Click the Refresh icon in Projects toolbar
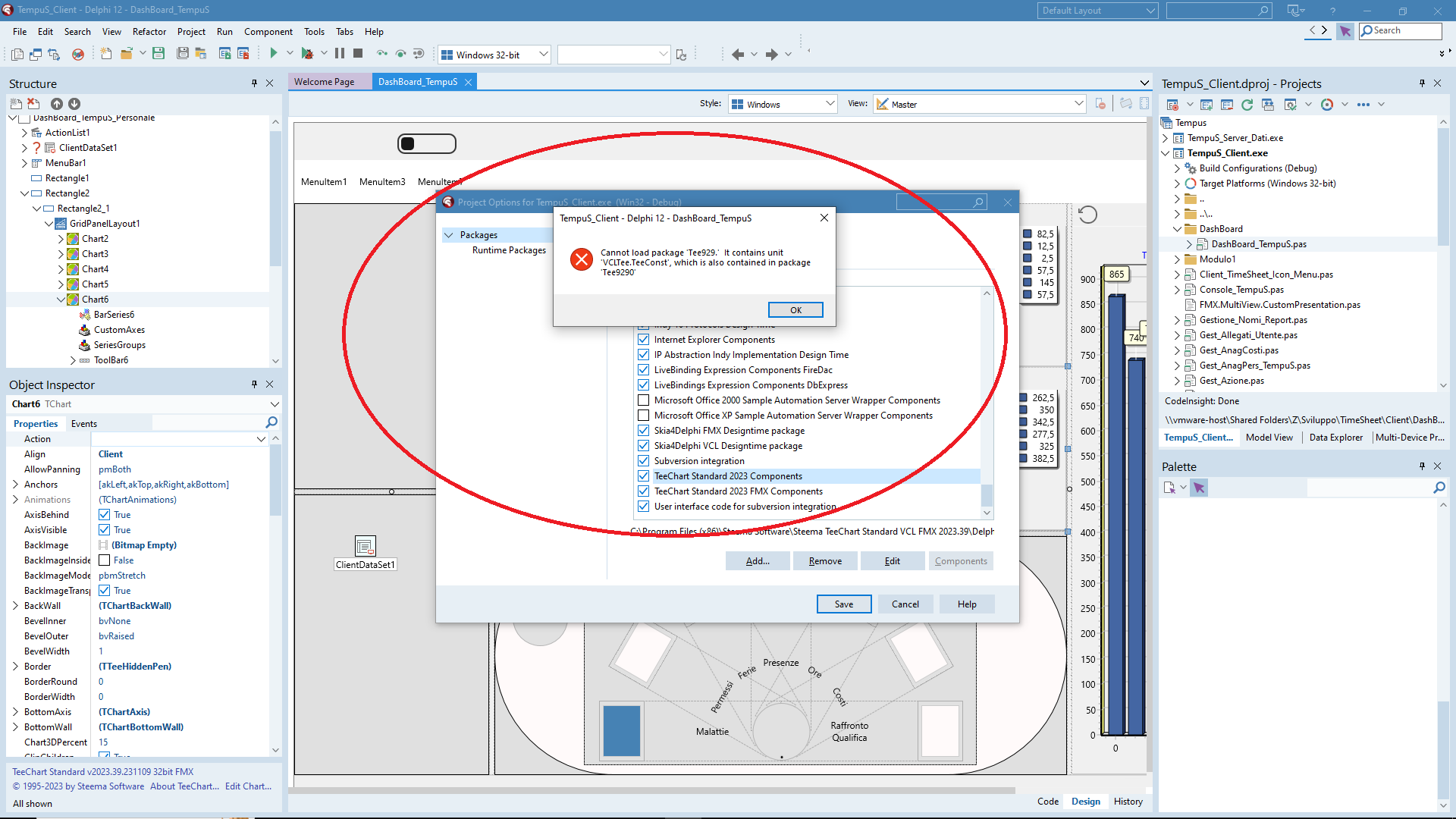This screenshot has width=1456, height=819. coord(1247,105)
